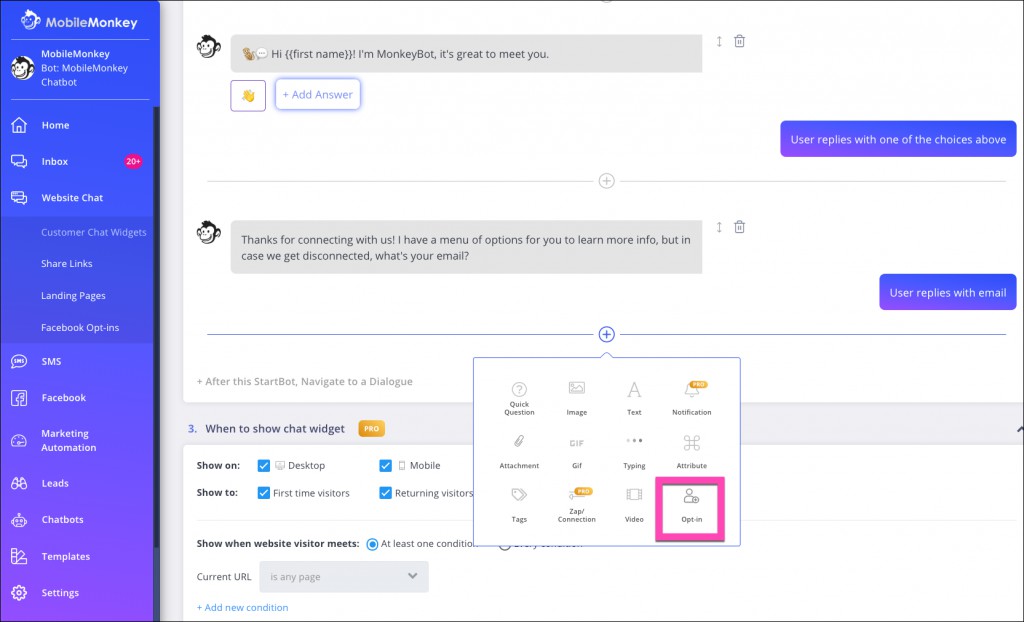Screen dimensions: 1024x622
Task: Select the Attribute widget
Action: tap(692, 451)
